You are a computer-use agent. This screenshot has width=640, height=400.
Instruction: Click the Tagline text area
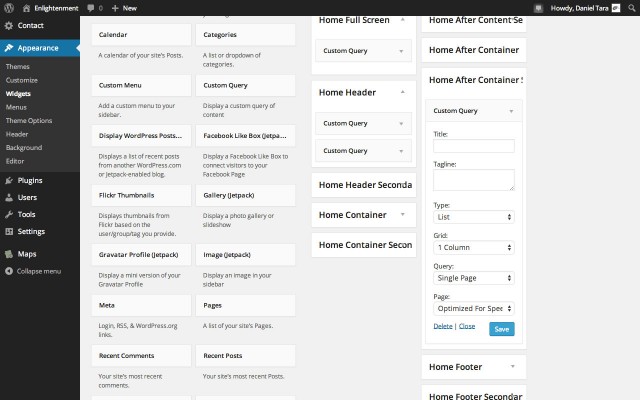(x=473, y=180)
